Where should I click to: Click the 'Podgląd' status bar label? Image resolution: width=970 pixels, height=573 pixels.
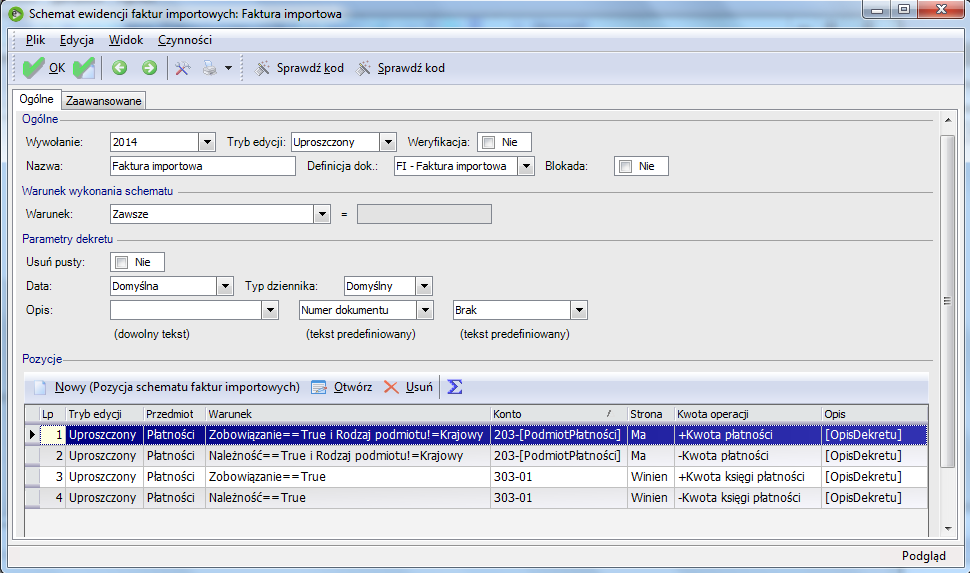(x=924, y=556)
